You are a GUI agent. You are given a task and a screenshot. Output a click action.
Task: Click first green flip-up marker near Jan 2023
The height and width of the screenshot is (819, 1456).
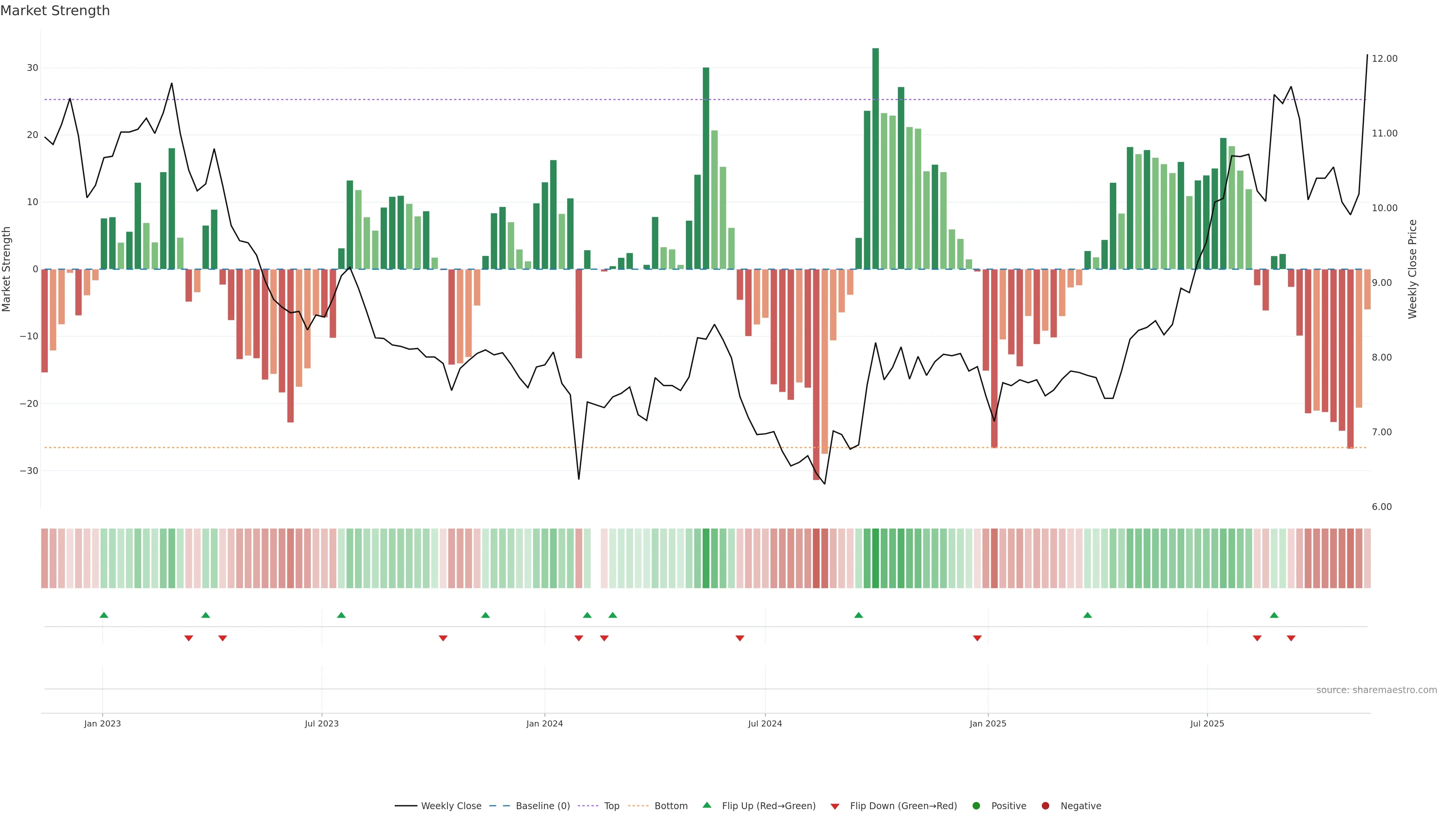pyautogui.click(x=104, y=615)
